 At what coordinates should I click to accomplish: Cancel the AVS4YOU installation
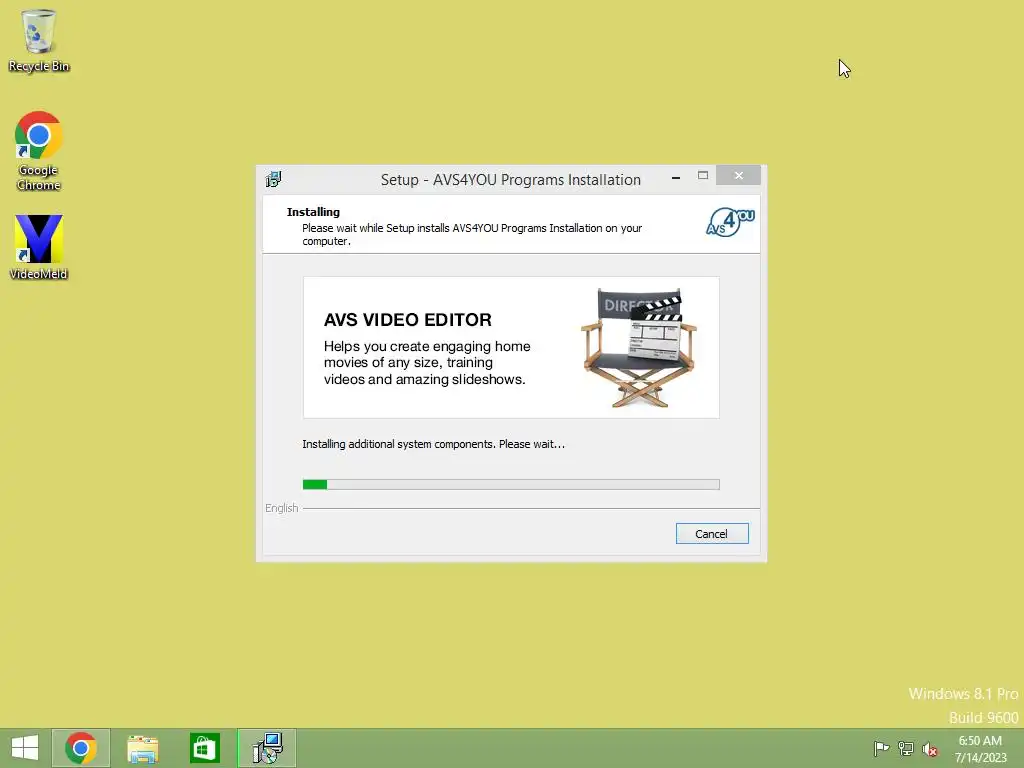[x=712, y=534]
